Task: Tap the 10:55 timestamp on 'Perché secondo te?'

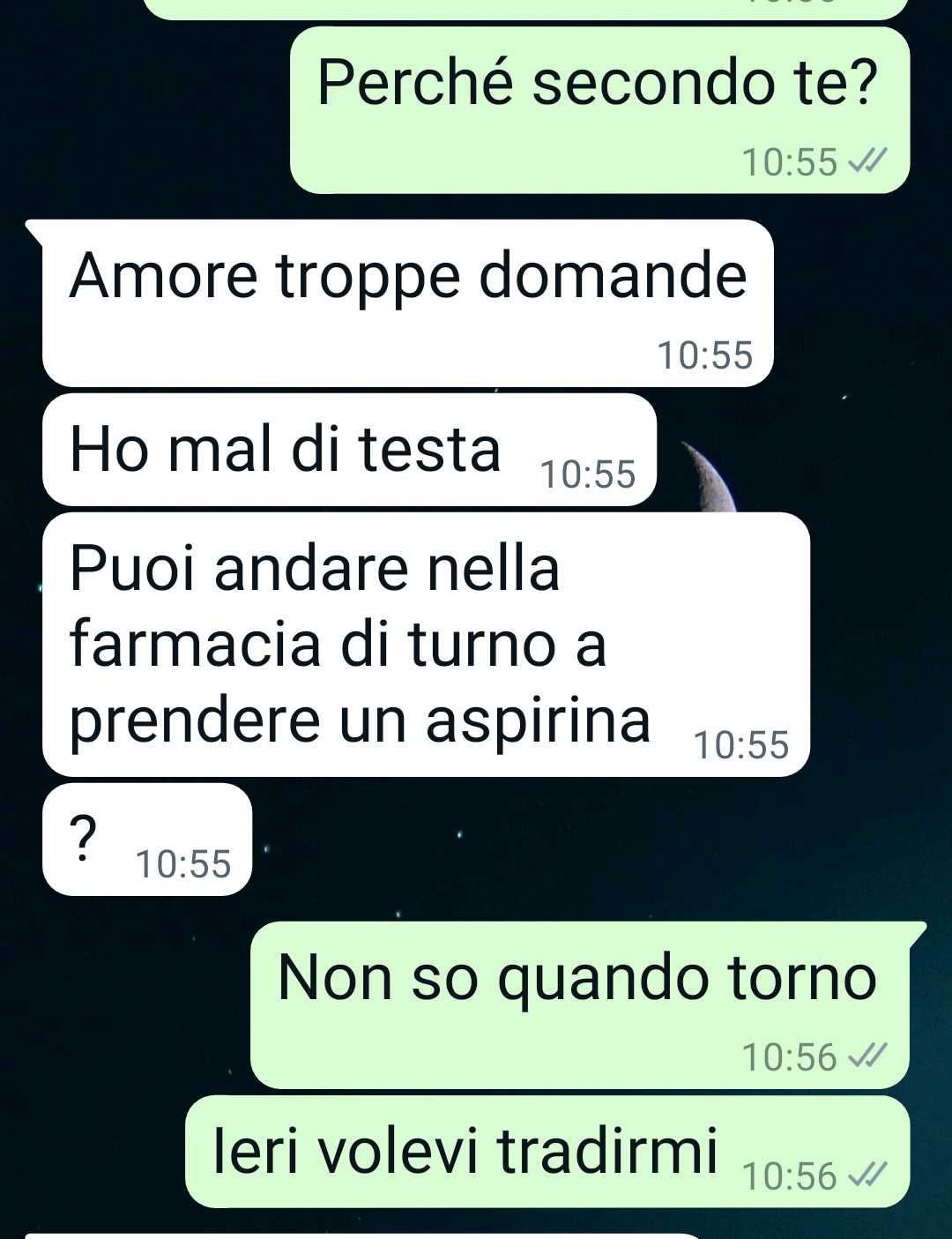Action: click(x=790, y=162)
